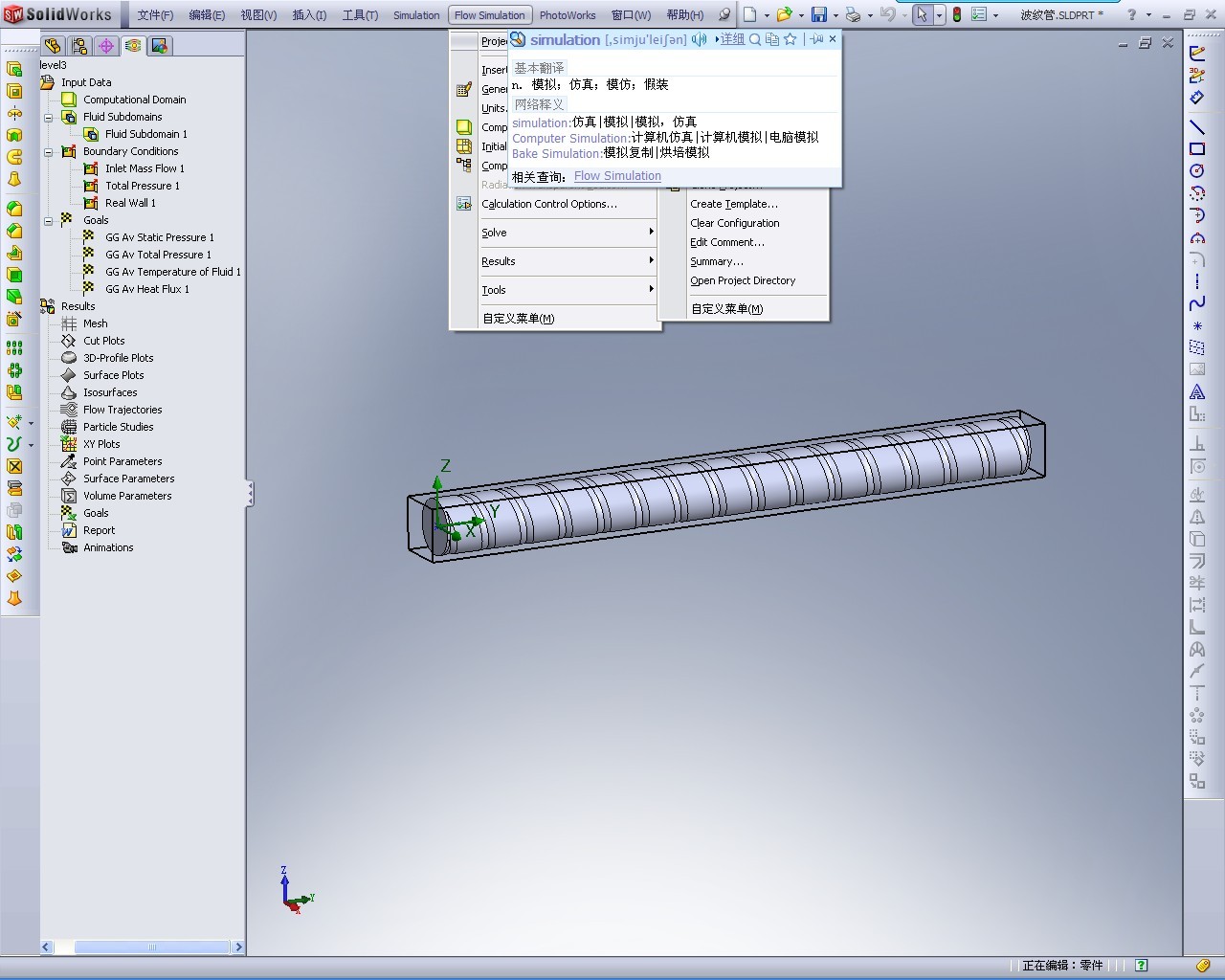
Task: Select Surface Parameters under Results
Action: coord(129,479)
